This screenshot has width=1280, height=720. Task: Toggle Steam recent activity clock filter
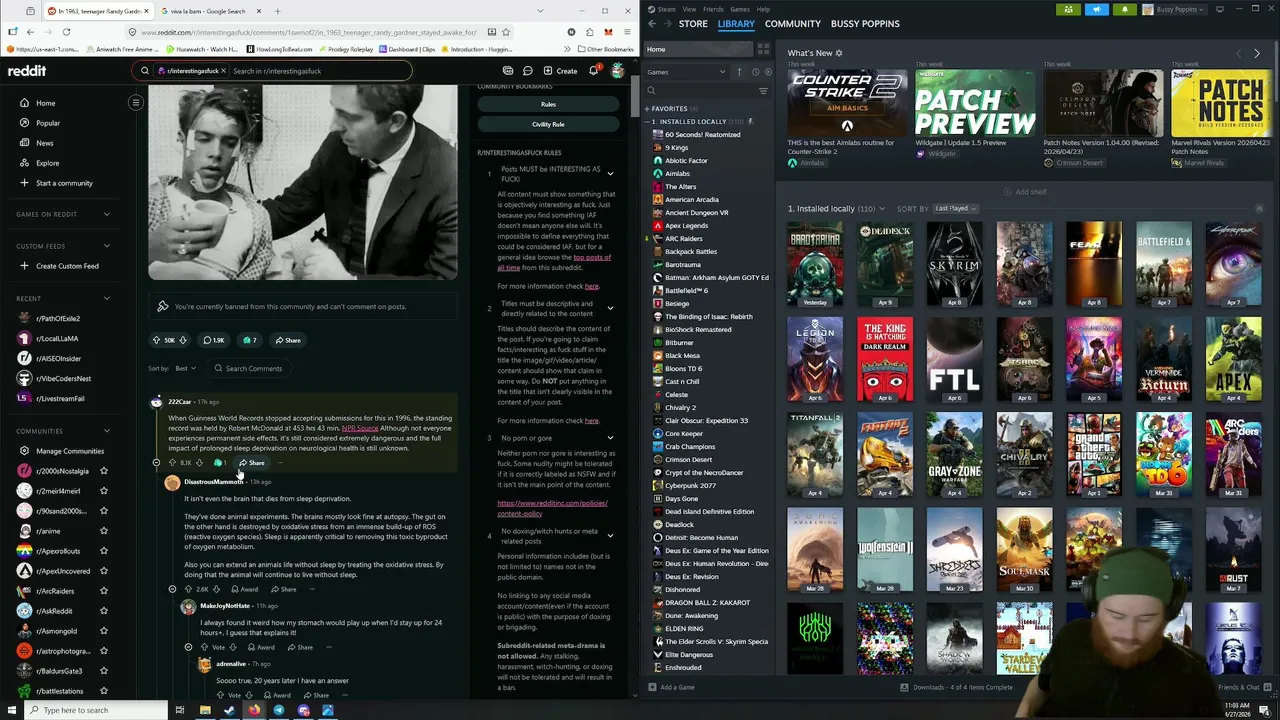tap(755, 72)
